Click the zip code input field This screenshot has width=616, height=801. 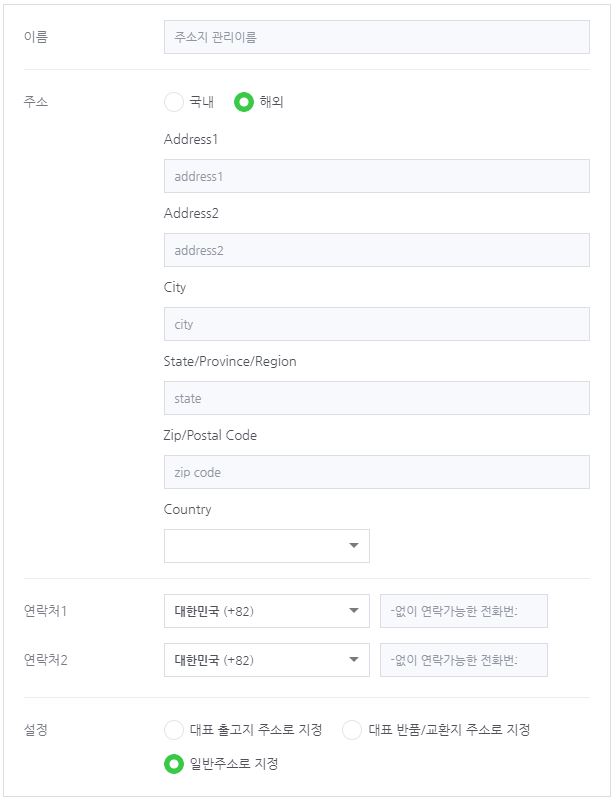[377, 472]
